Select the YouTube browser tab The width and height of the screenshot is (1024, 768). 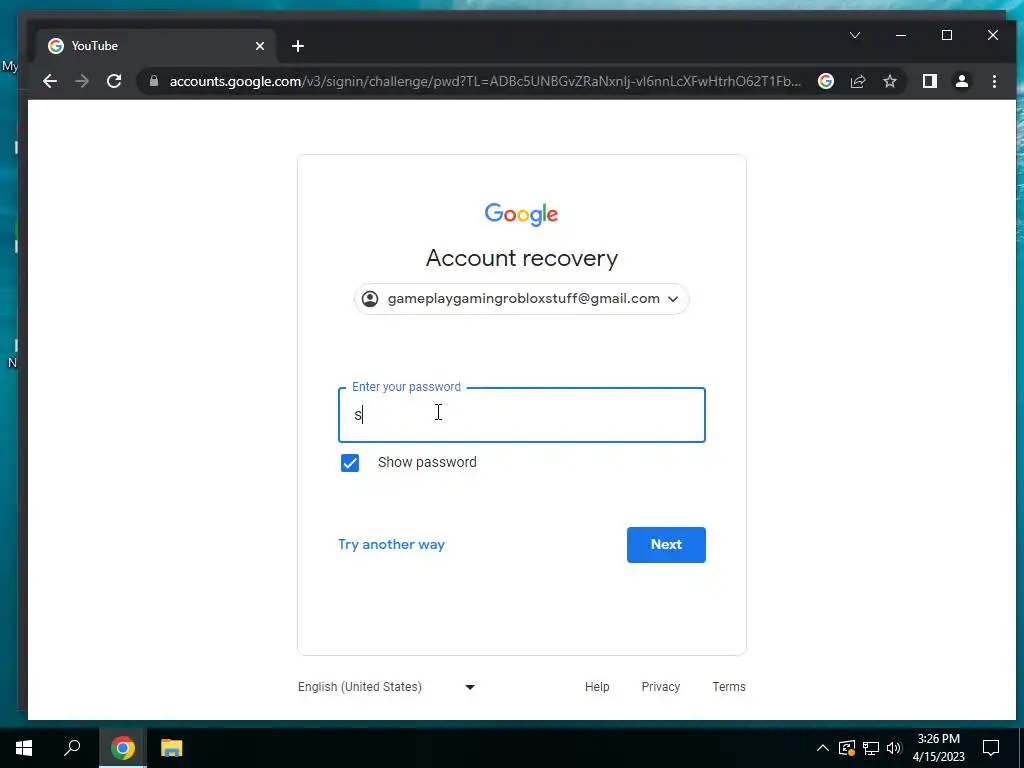157,46
